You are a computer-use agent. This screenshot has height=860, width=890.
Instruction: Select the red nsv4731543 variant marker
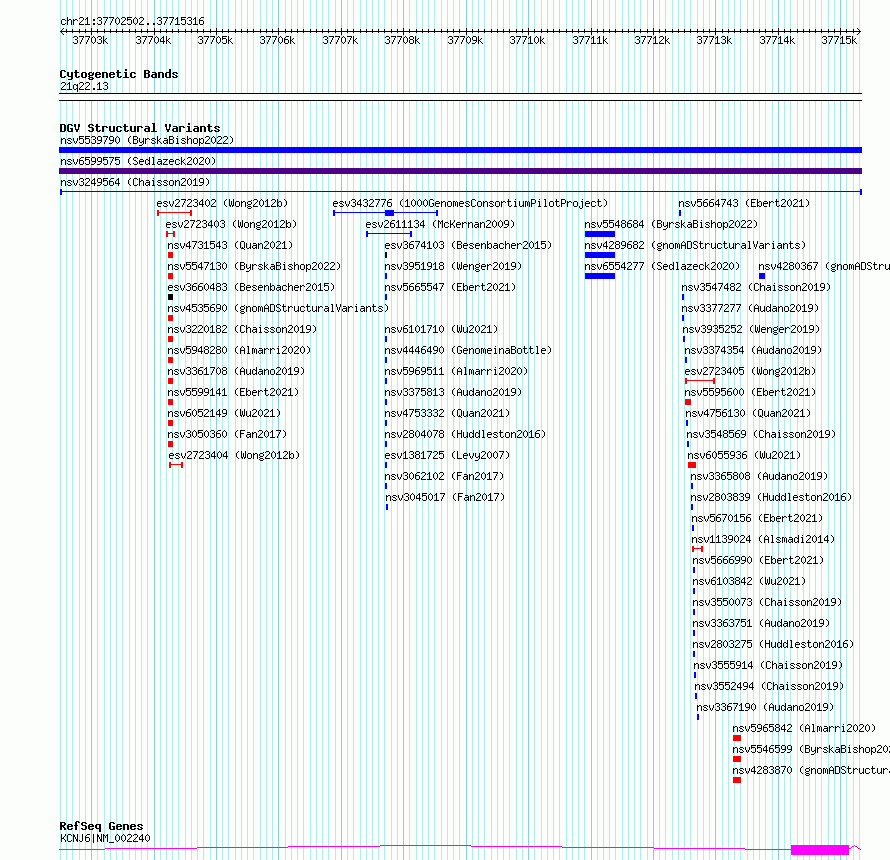click(x=170, y=255)
